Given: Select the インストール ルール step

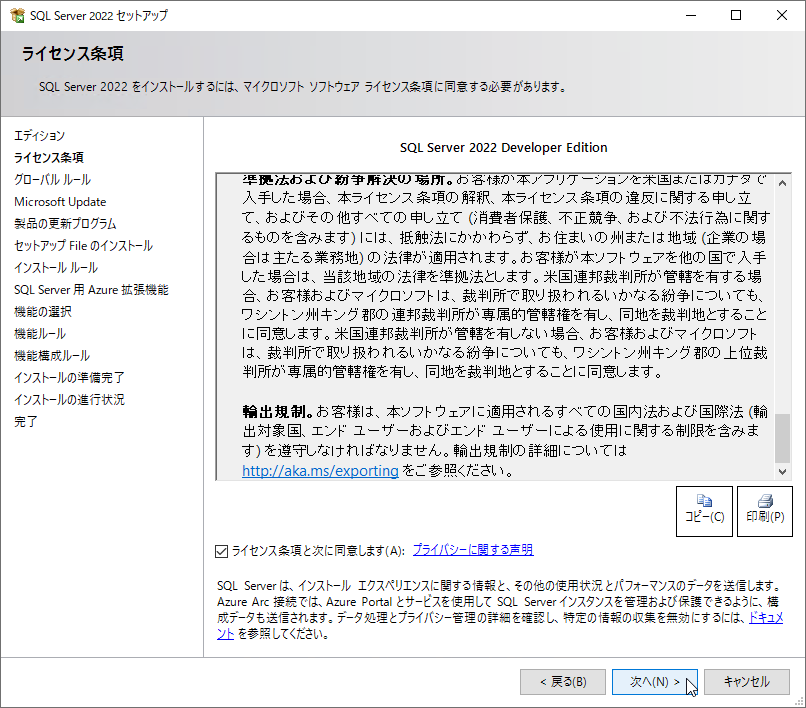Looking at the screenshot, I should pyautogui.click(x=56, y=268).
